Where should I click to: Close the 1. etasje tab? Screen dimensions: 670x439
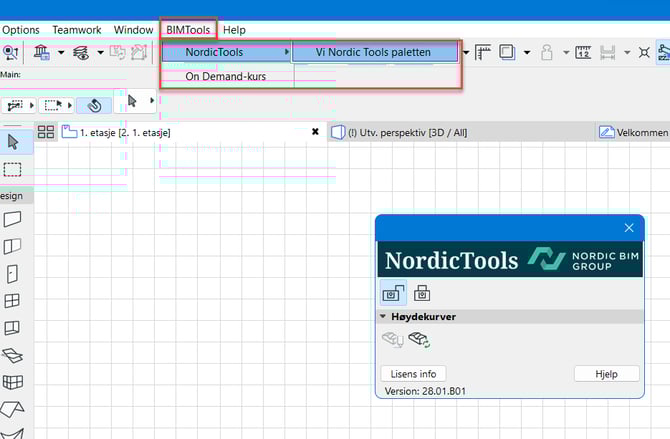(x=315, y=132)
